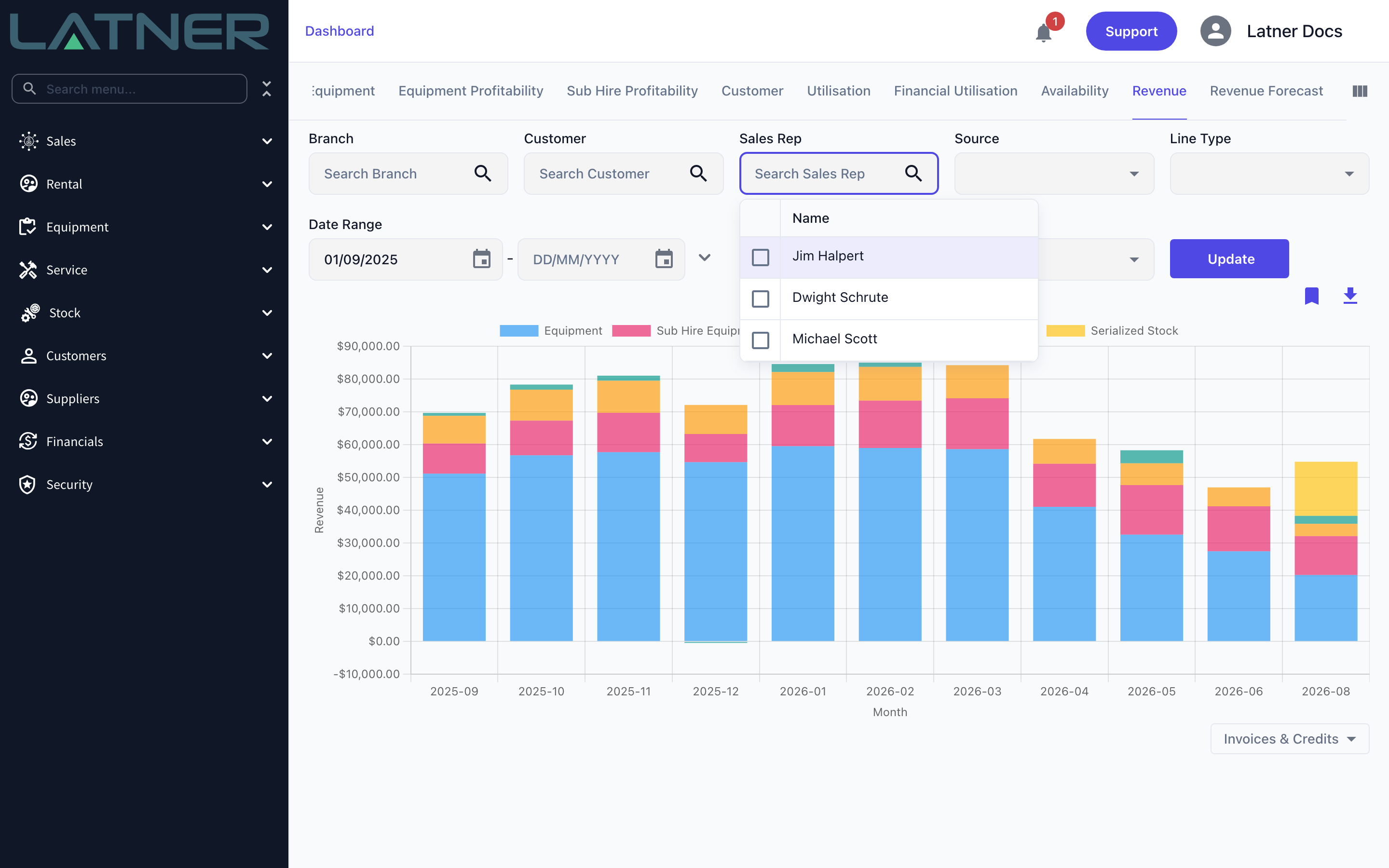Focus the Search menu input field

(129, 88)
